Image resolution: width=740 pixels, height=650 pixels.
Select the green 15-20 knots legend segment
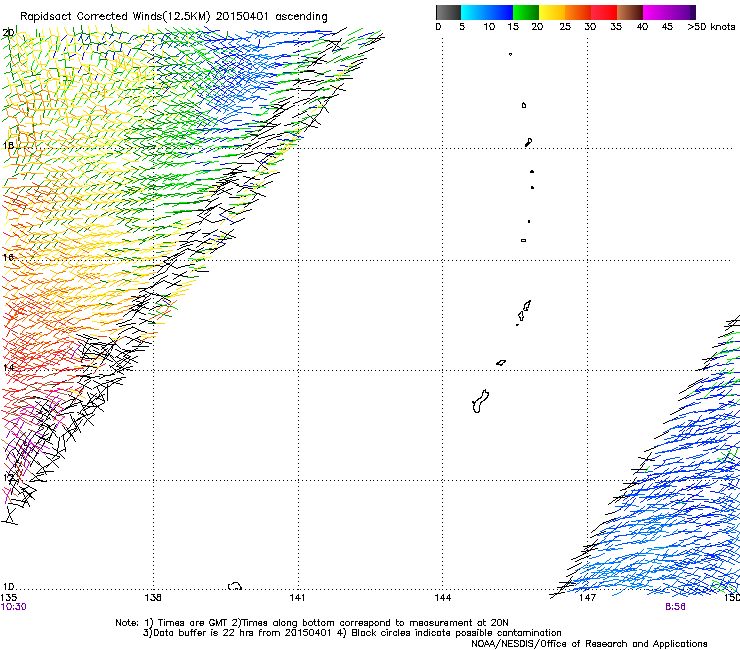(x=526, y=12)
